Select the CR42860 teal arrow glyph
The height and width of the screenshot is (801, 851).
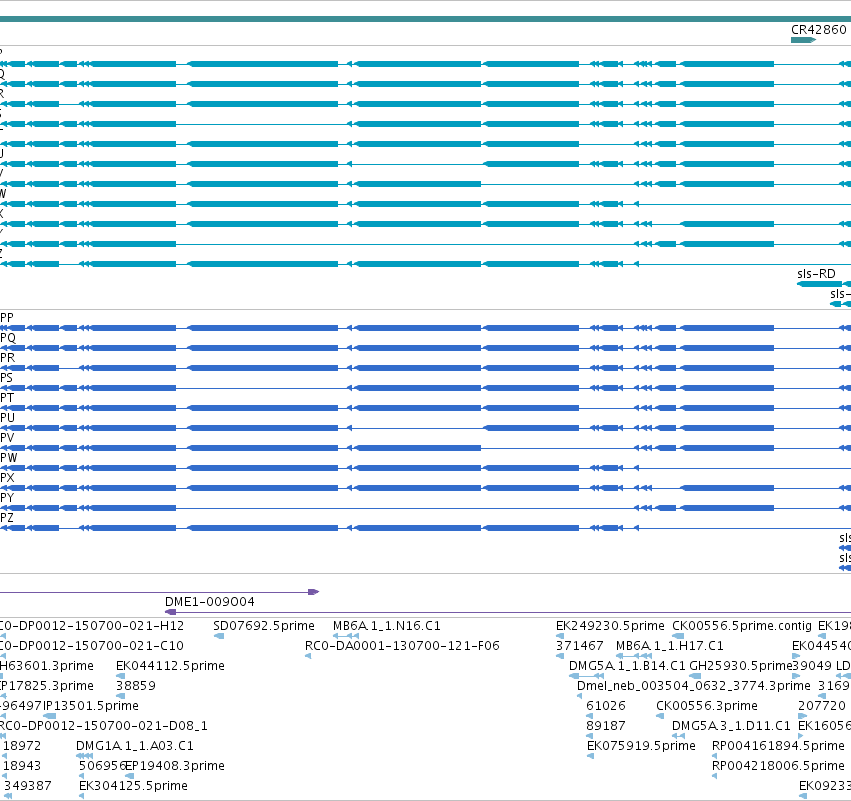(x=804, y=40)
